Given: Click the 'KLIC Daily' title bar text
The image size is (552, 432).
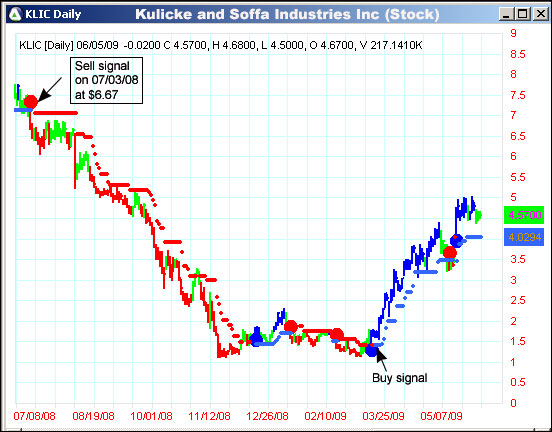Looking at the screenshot, I should pos(53,14).
